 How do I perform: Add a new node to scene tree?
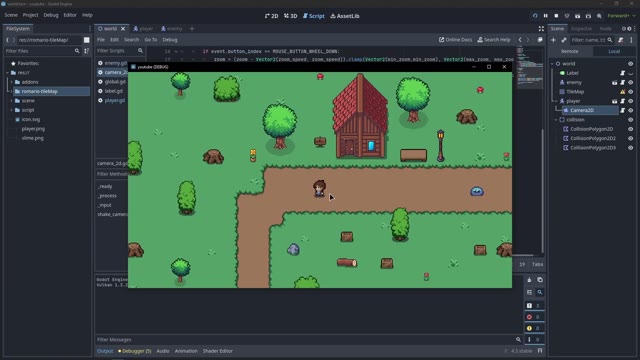(553, 40)
